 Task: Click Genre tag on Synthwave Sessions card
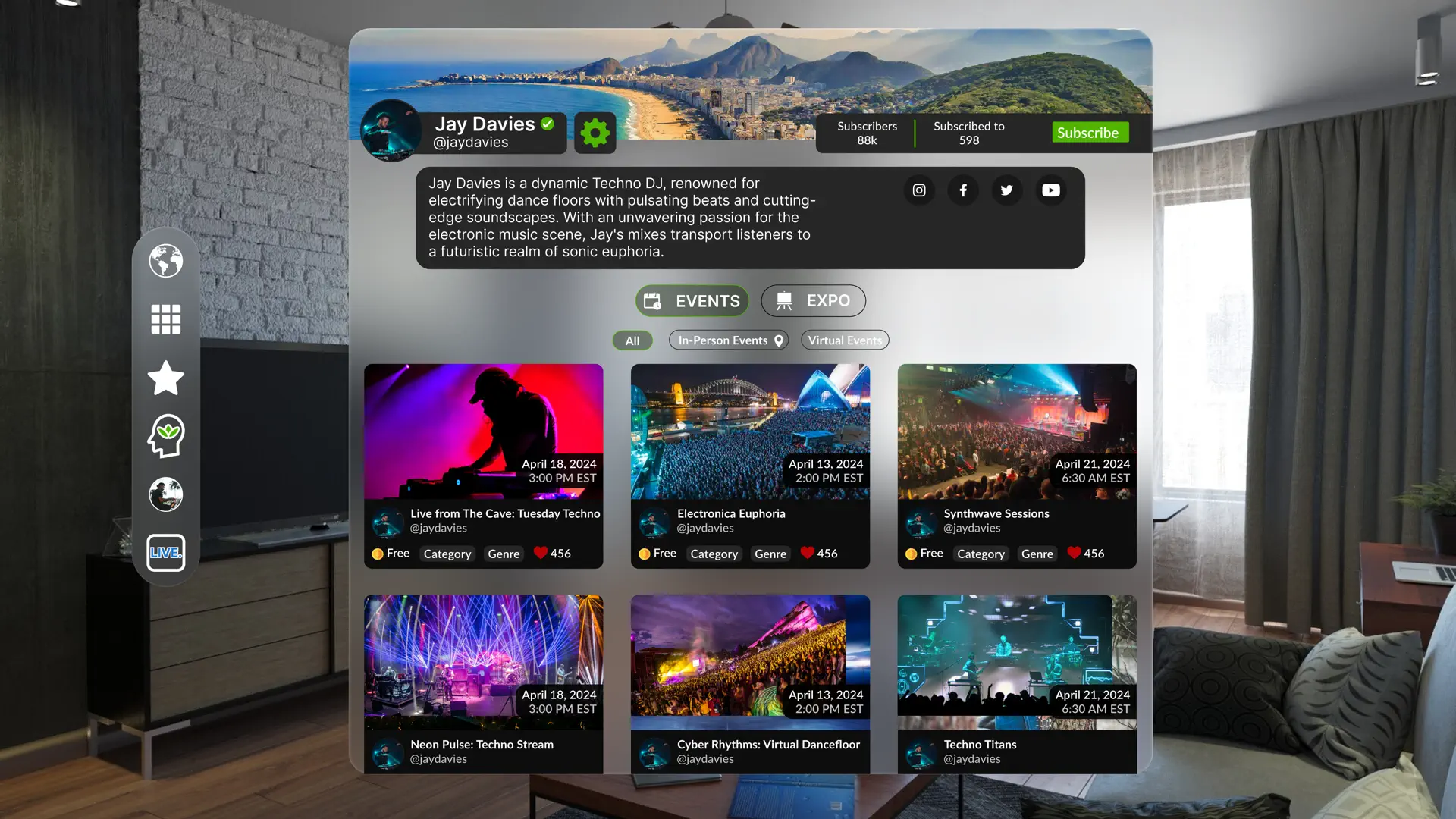click(x=1037, y=554)
